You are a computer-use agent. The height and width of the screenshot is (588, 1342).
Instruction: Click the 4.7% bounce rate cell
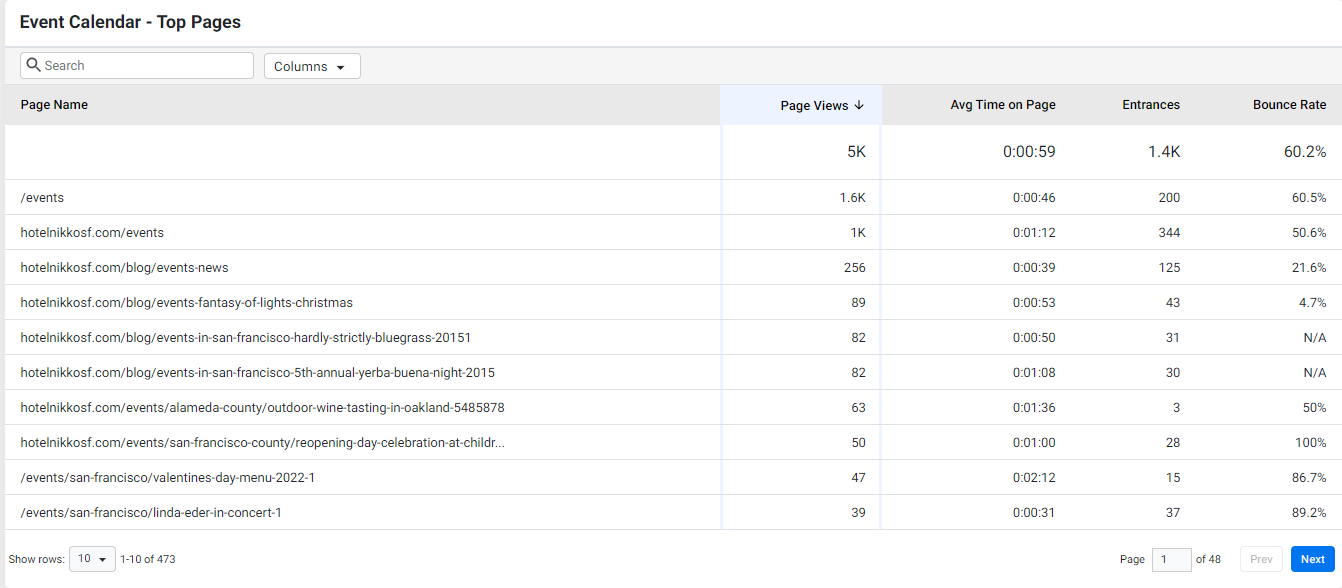[1313, 303]
